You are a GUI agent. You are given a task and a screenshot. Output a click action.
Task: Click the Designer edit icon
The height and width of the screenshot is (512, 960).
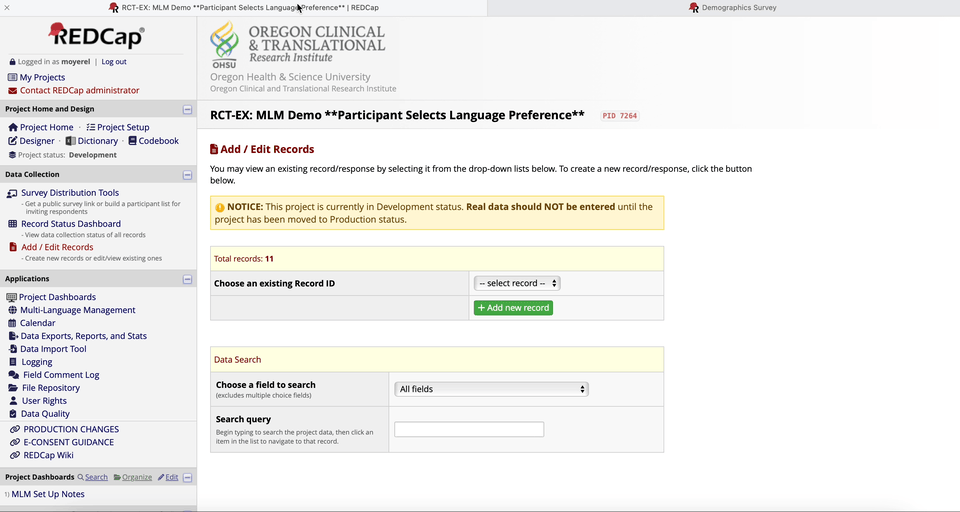pos(13,141)
